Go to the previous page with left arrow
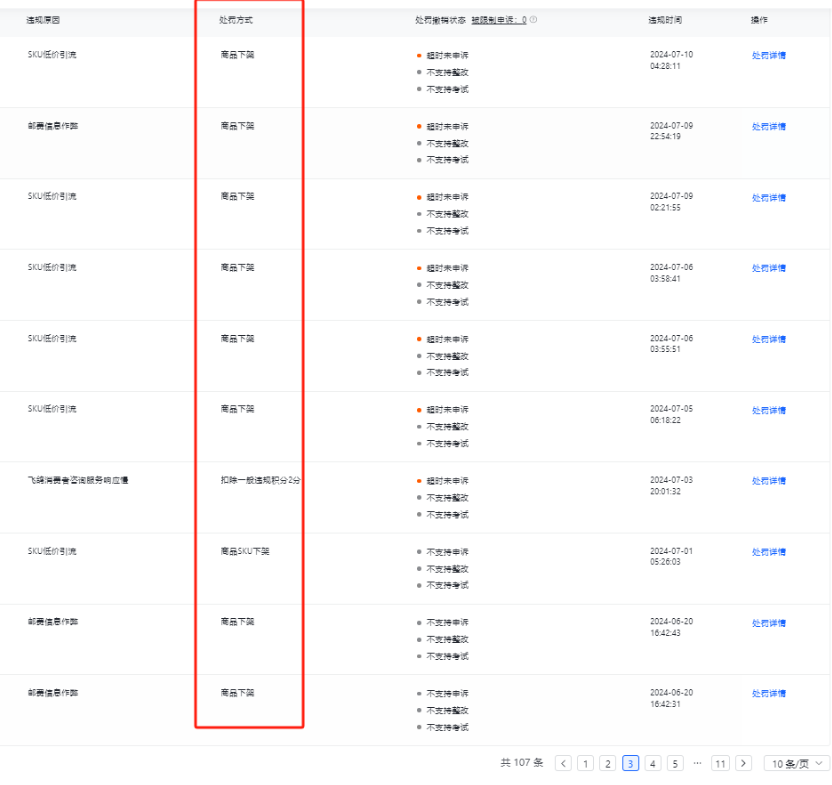The width and height of the screenshot is (832, 785). pyautogui.click(x=563, y=763)
